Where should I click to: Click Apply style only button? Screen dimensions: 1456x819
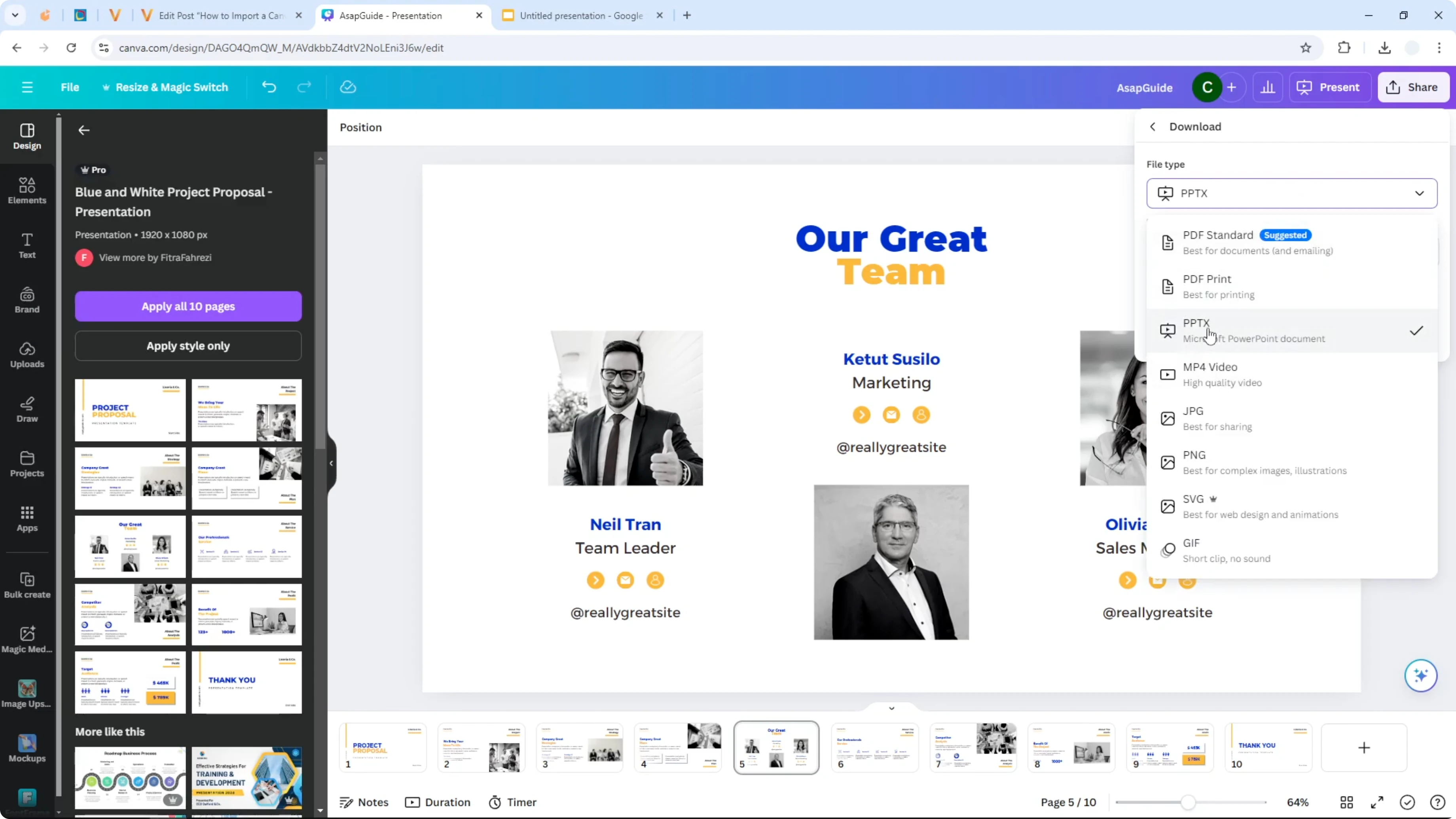pyautogui.click(x=188, y=346)
